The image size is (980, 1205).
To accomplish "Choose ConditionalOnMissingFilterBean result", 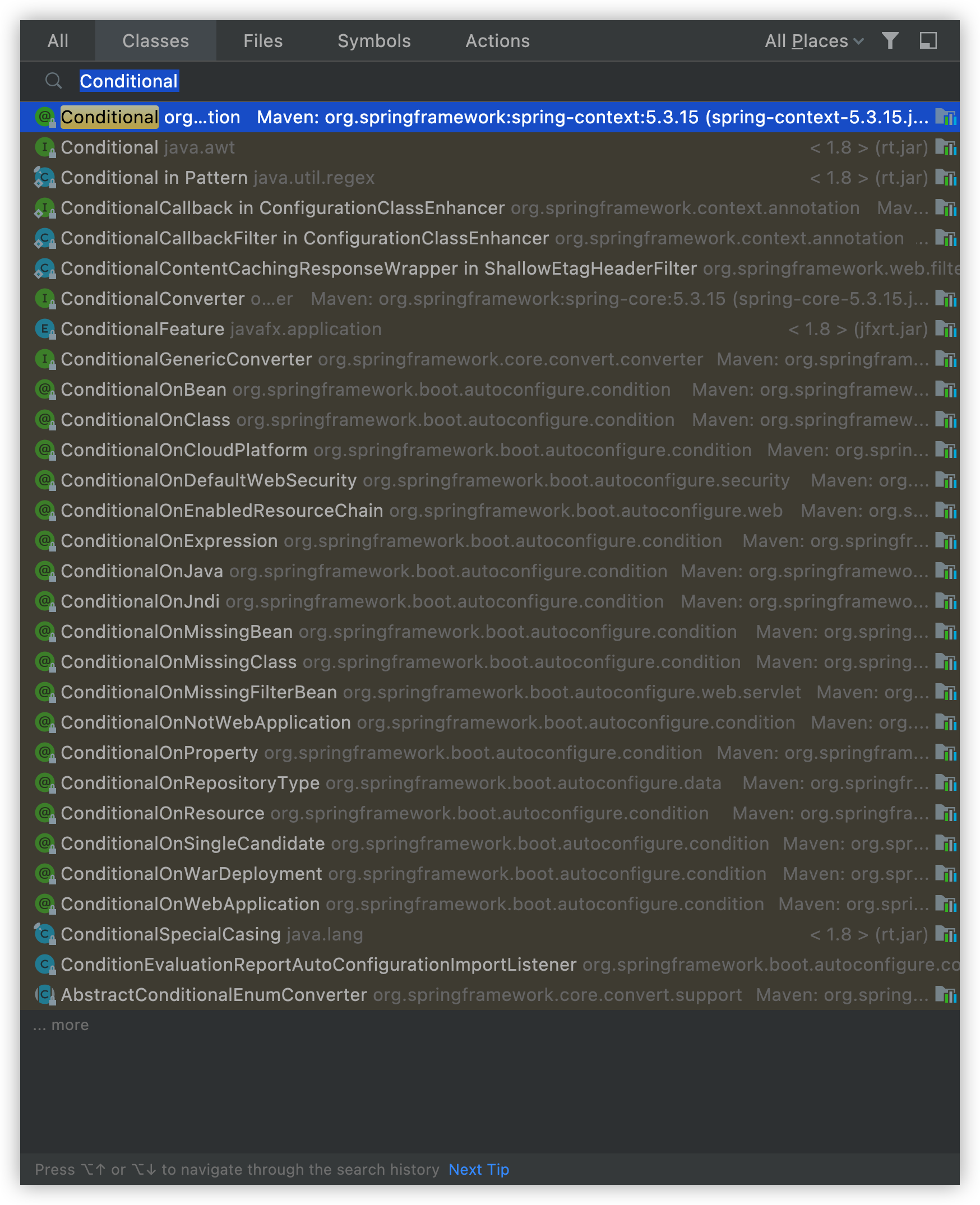I will click(490, 692).
